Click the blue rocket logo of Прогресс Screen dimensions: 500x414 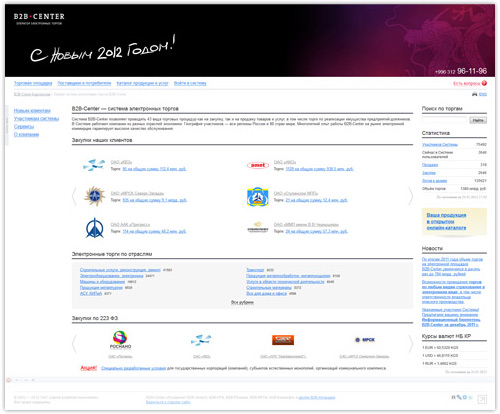[95, 228]
